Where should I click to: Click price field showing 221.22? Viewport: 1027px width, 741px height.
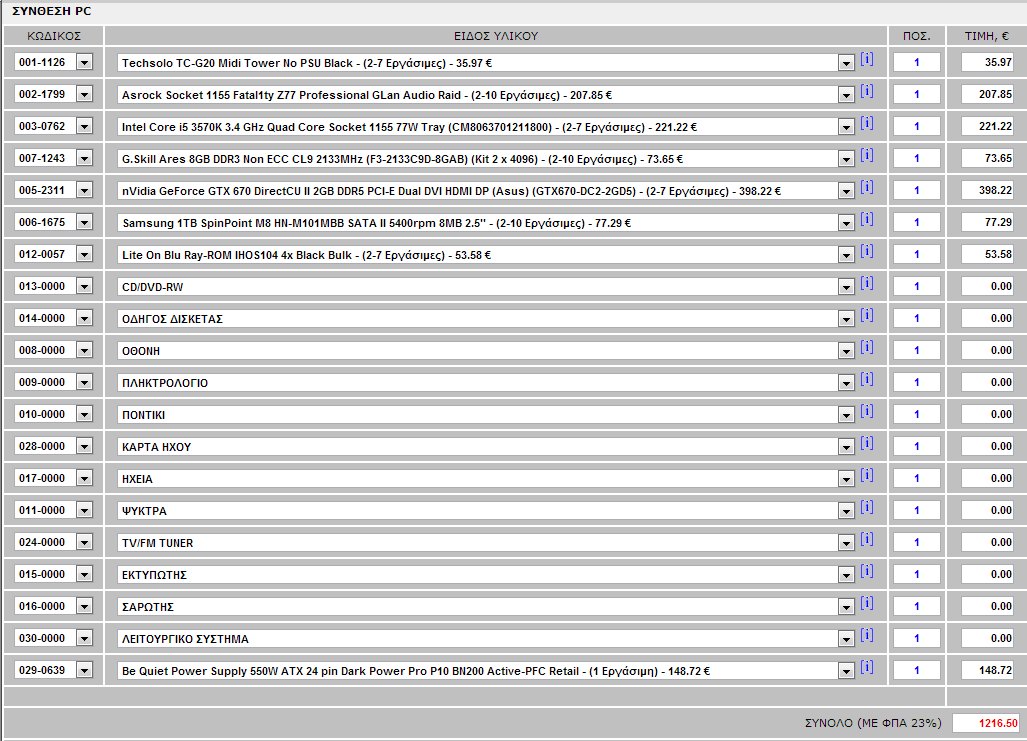tap(988, 126)
